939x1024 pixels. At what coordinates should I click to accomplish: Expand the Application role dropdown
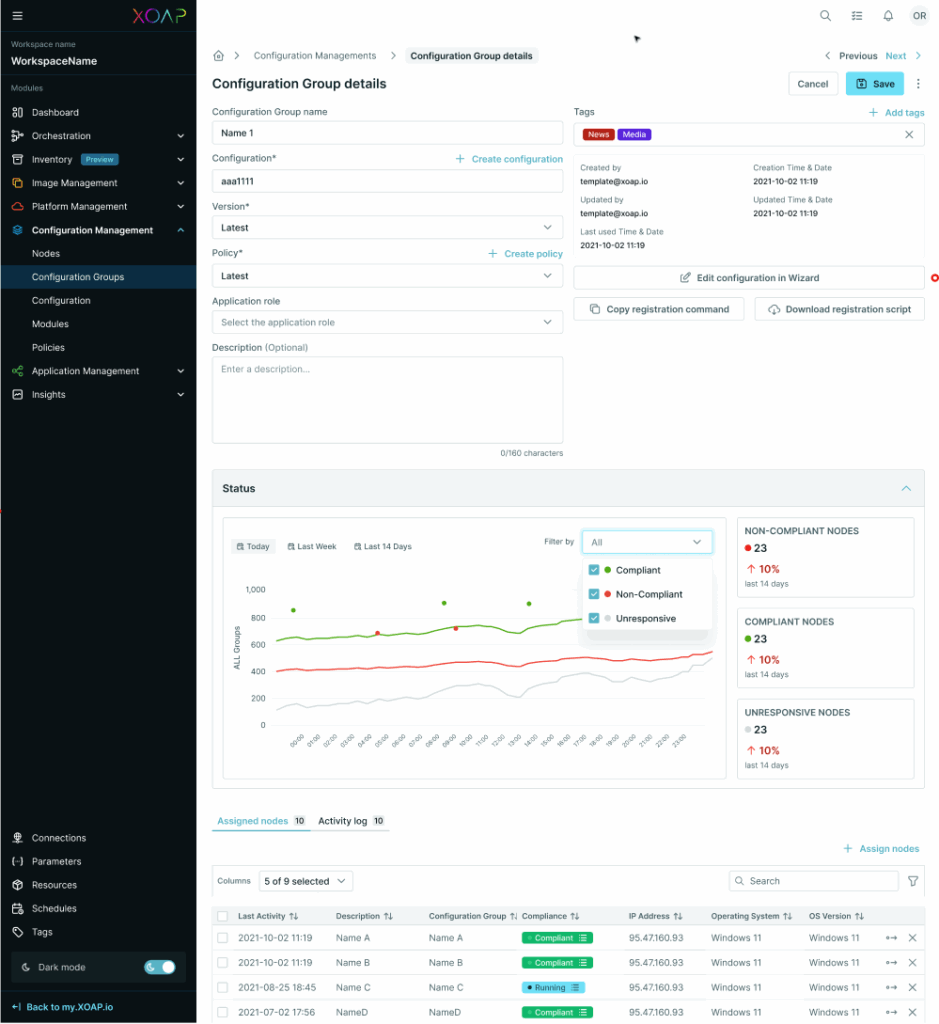384,324
